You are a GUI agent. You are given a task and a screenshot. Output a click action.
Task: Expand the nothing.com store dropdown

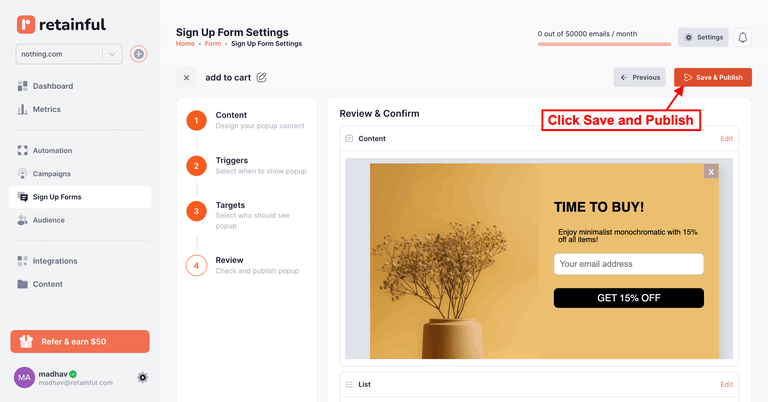point(113,54)
